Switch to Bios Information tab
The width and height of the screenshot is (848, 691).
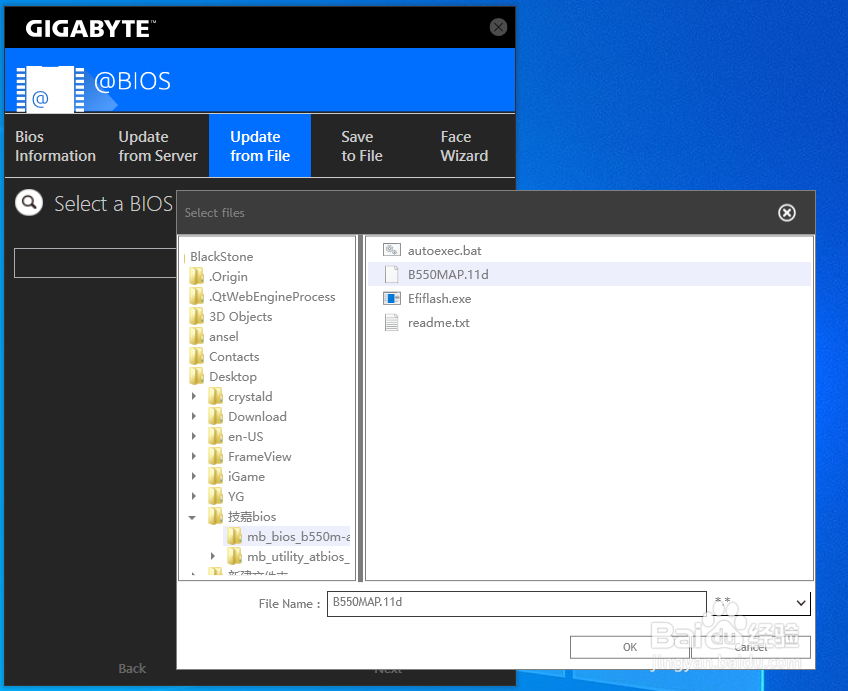55,146
